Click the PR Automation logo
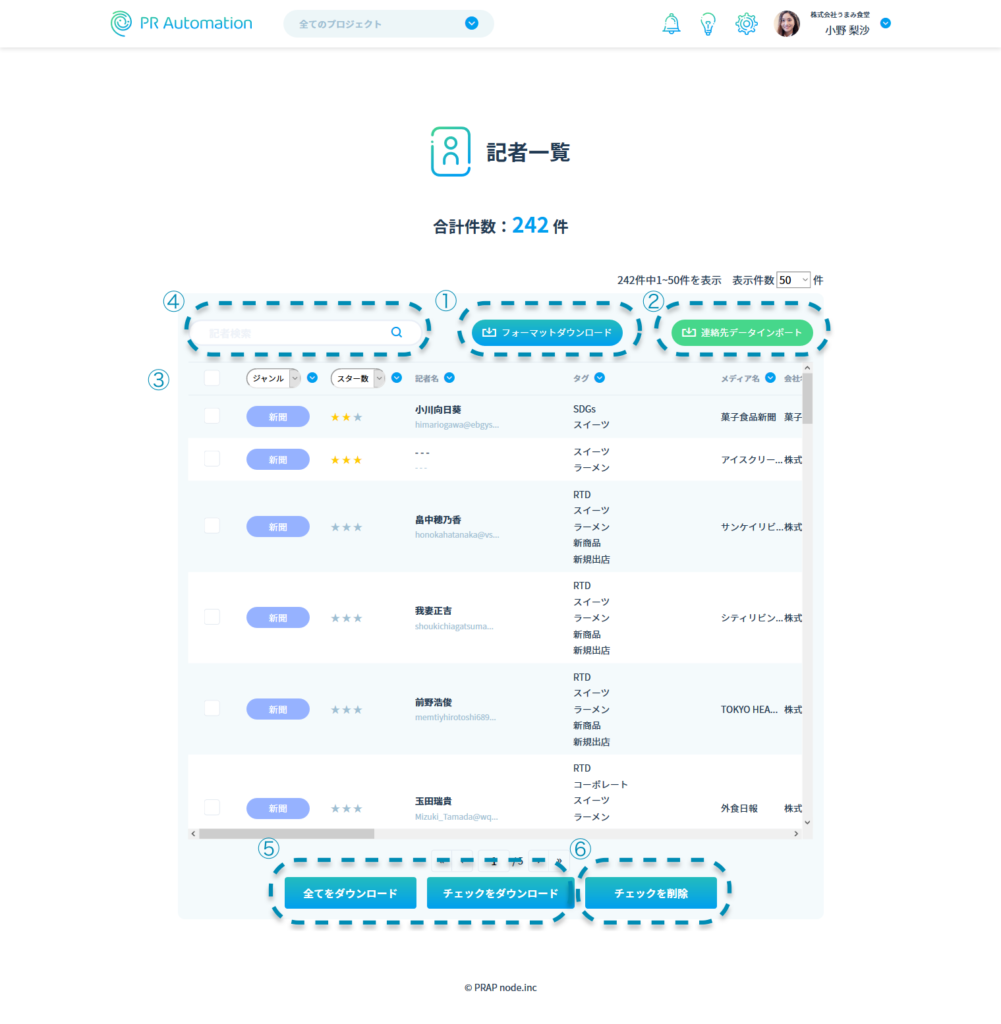Viewport: 1001px width, 1024px height. [x=182, y=23]
